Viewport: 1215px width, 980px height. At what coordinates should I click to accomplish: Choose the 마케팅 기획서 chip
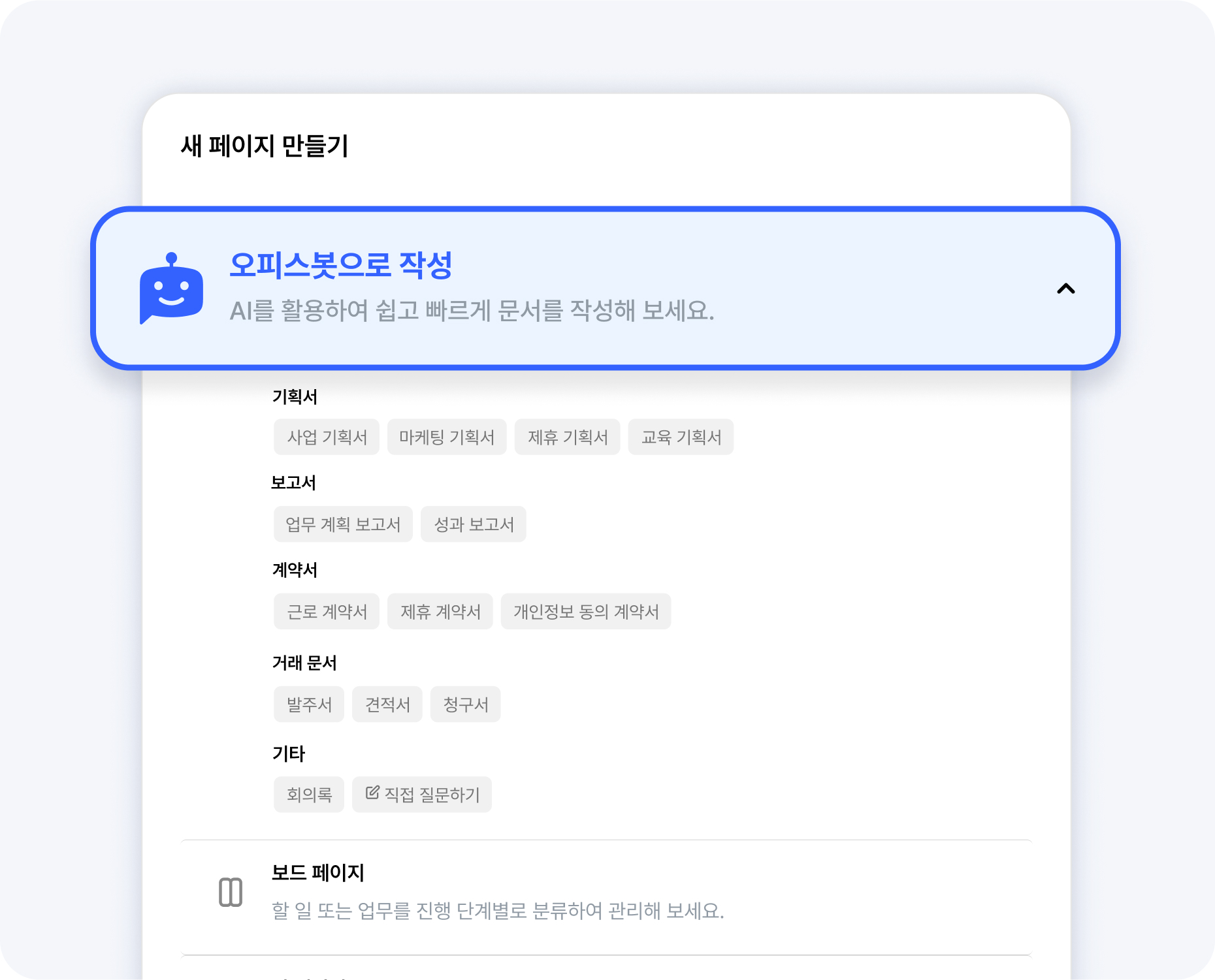(x=447, y=437)
